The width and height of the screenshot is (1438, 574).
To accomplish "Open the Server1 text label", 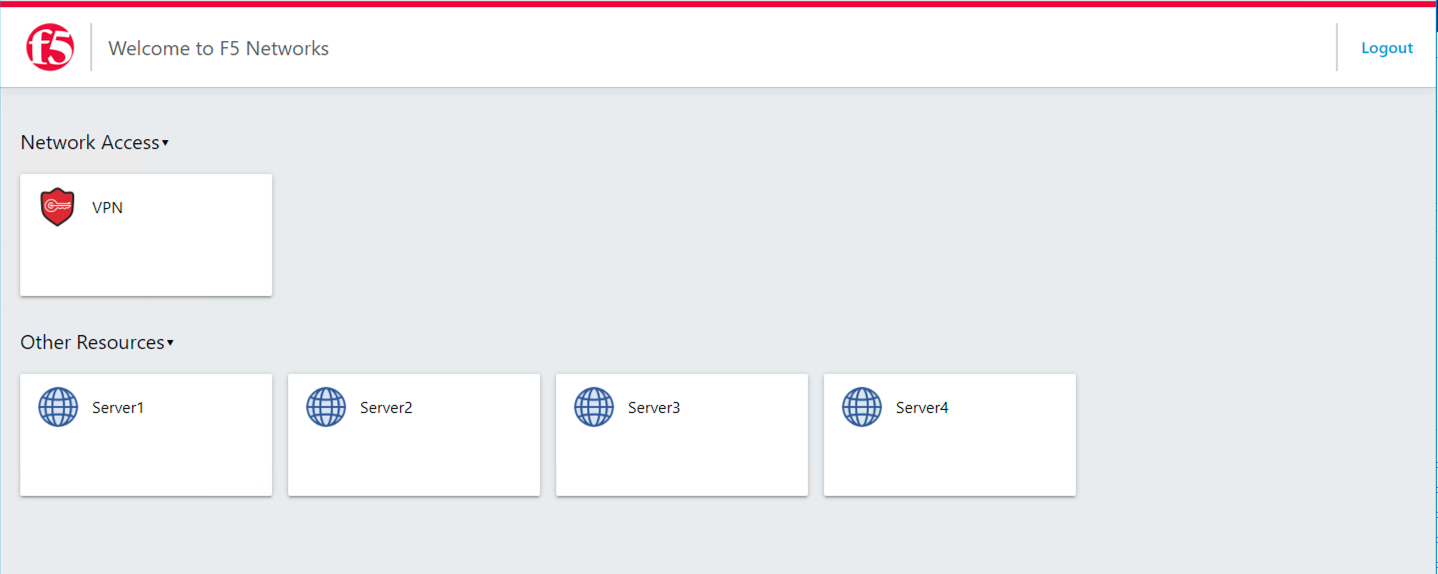I will pyautogui.click(x=118, y=408).
